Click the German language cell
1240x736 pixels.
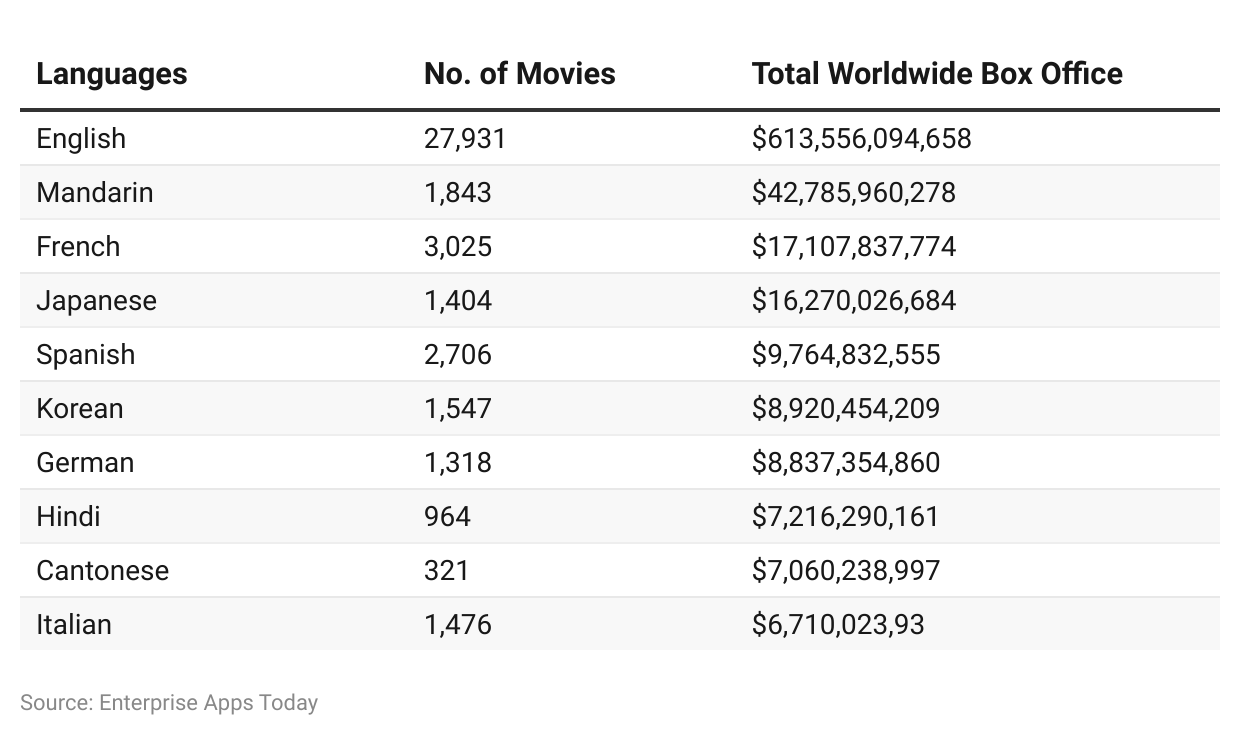tap(85, 462)
